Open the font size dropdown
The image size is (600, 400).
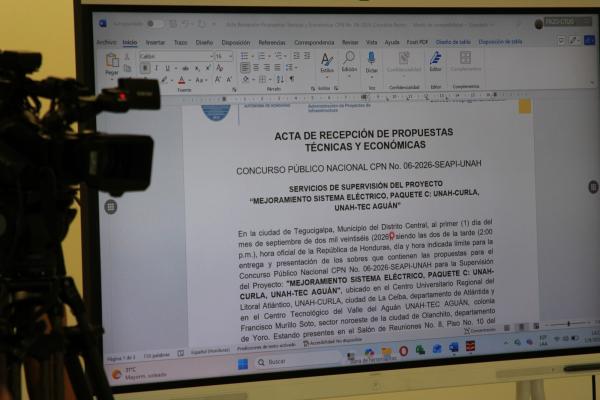click(x=230, y=56)
